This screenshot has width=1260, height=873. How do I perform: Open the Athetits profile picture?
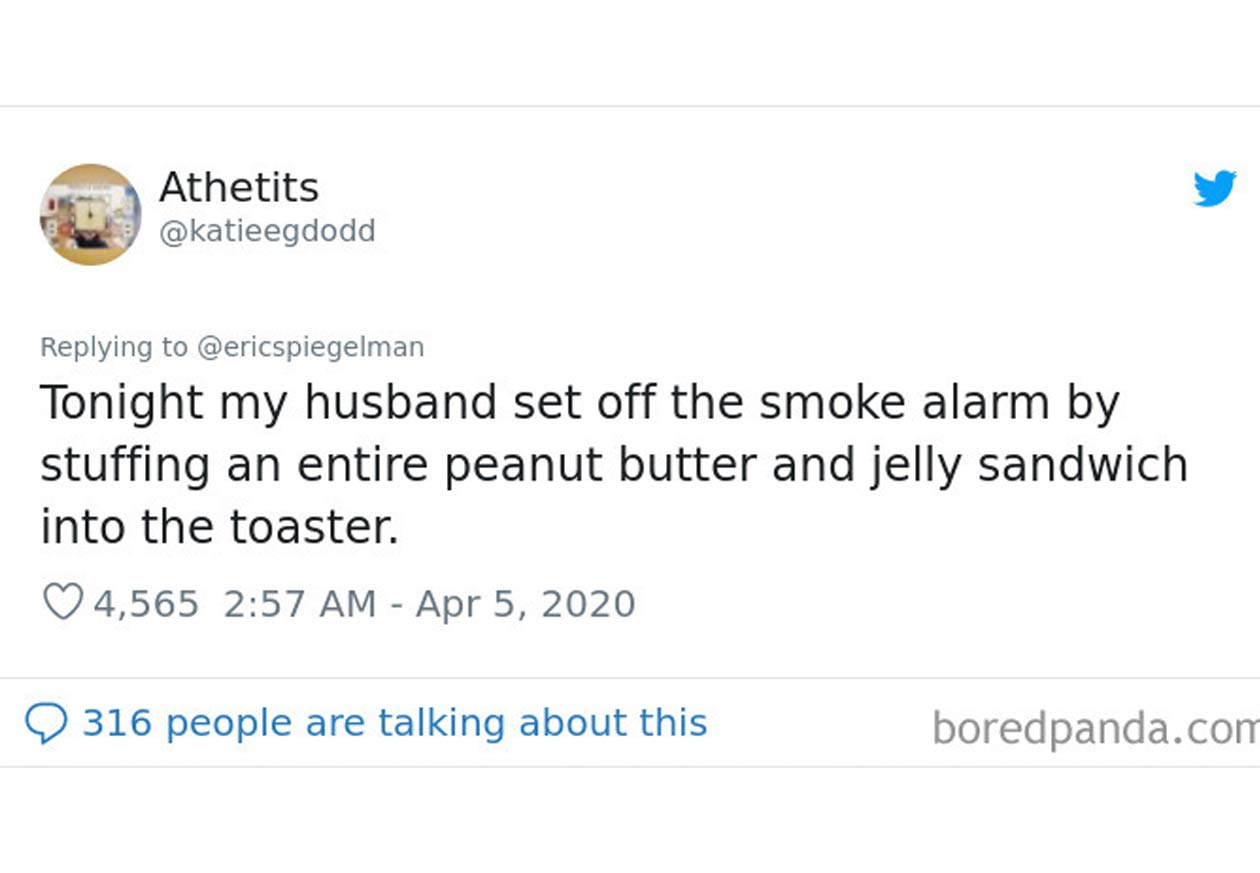tap(90, 214)
